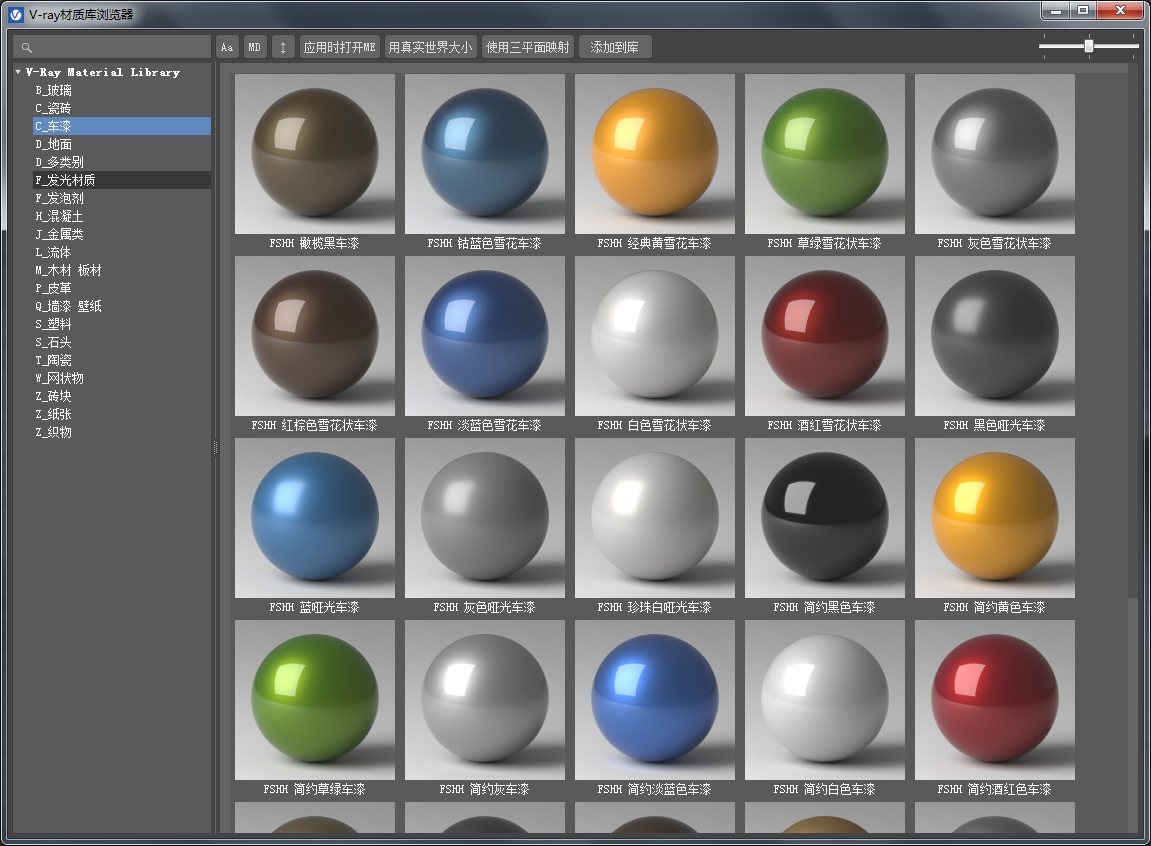Image resolution: width=1151 pixels, height=846 pixels.
Task: Open the S_石头 category
Action: [x=54, y=342]
